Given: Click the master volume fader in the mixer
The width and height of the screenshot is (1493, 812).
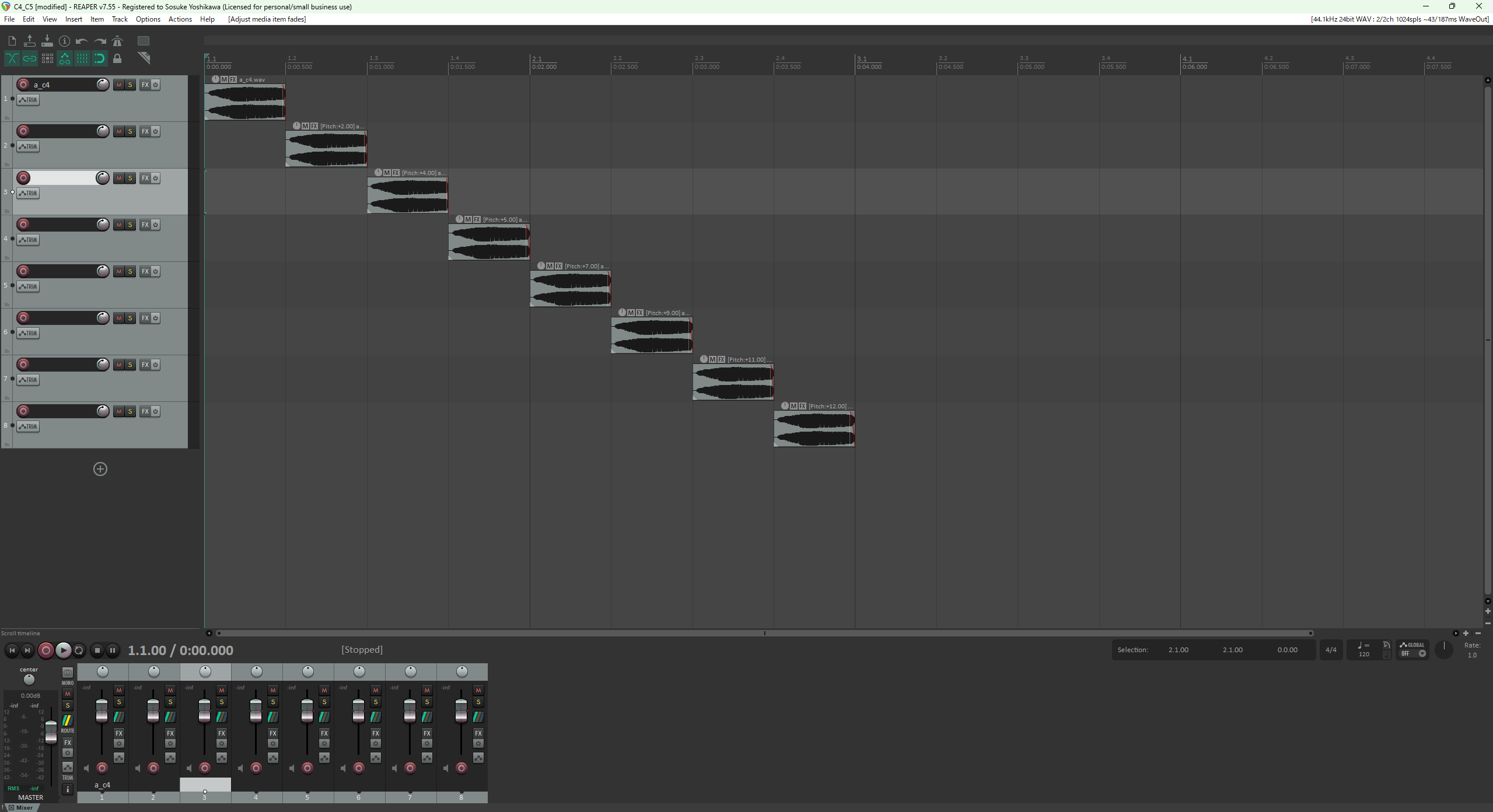Looking at the screenshot, I should tap(51, 731).
